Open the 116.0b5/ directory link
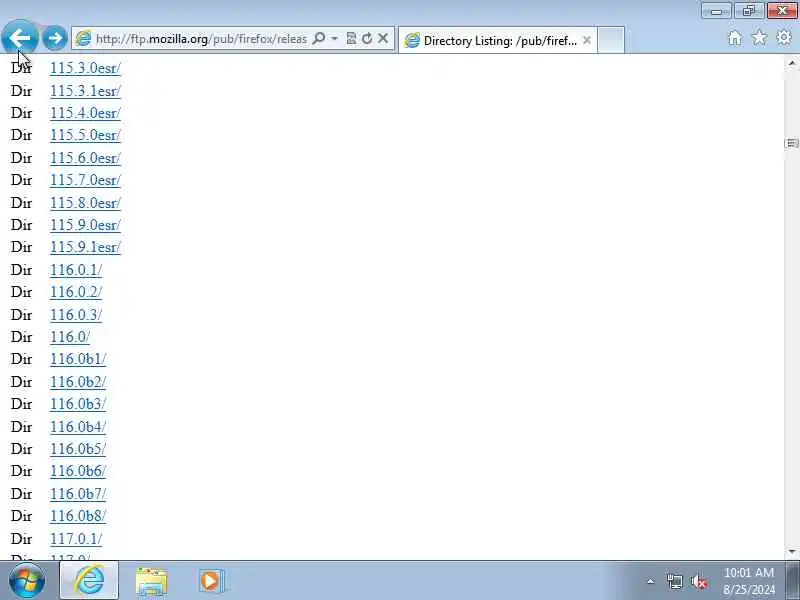Viewport: 800px width, 600px height. tap(78, 449)
